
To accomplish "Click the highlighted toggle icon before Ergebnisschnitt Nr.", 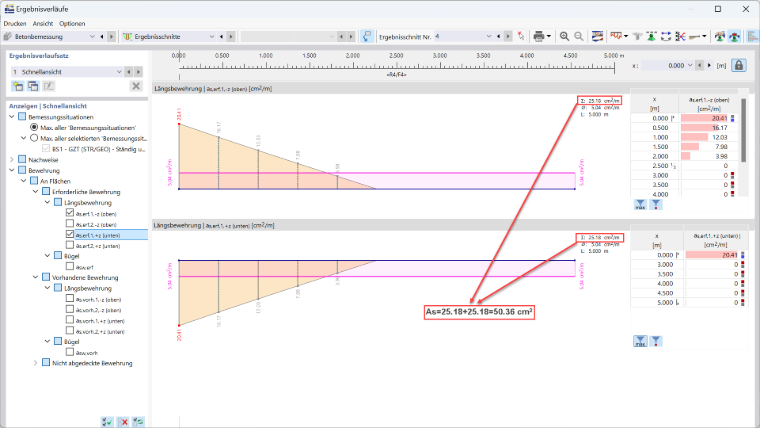I will [x=367, y=36].
